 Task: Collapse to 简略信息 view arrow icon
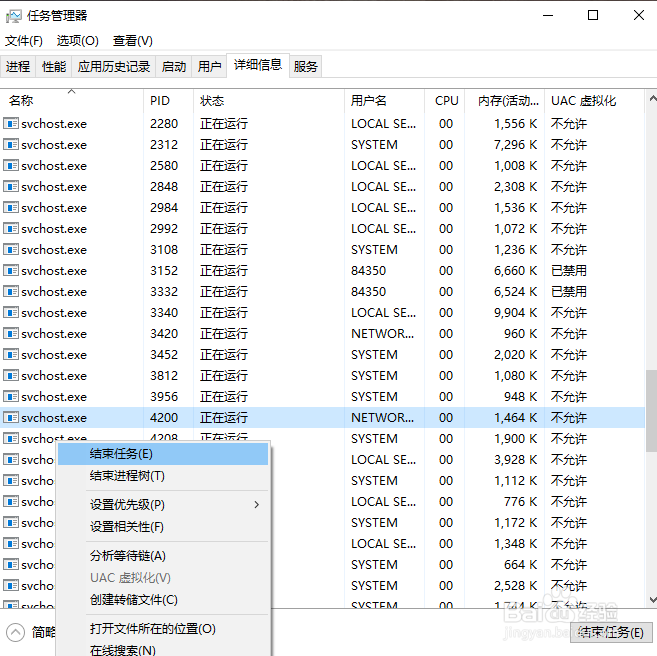[x=16, y=632]
